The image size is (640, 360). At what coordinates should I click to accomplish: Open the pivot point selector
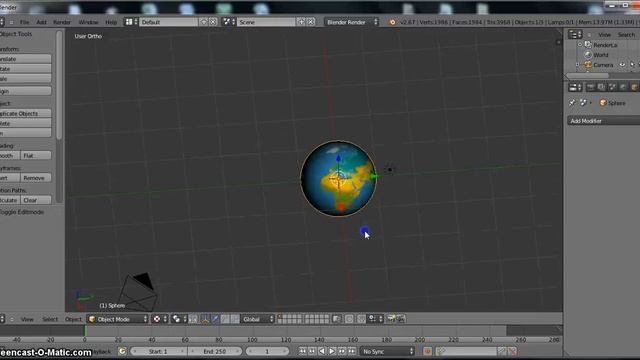click(178, 319)
